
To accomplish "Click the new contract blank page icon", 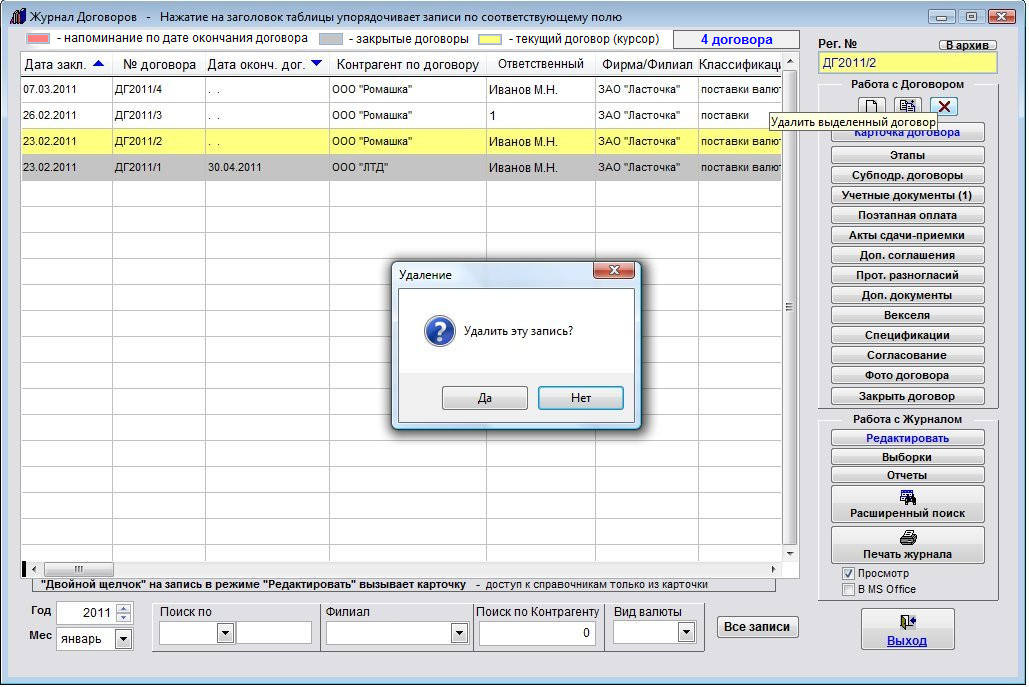I will 872,106.
